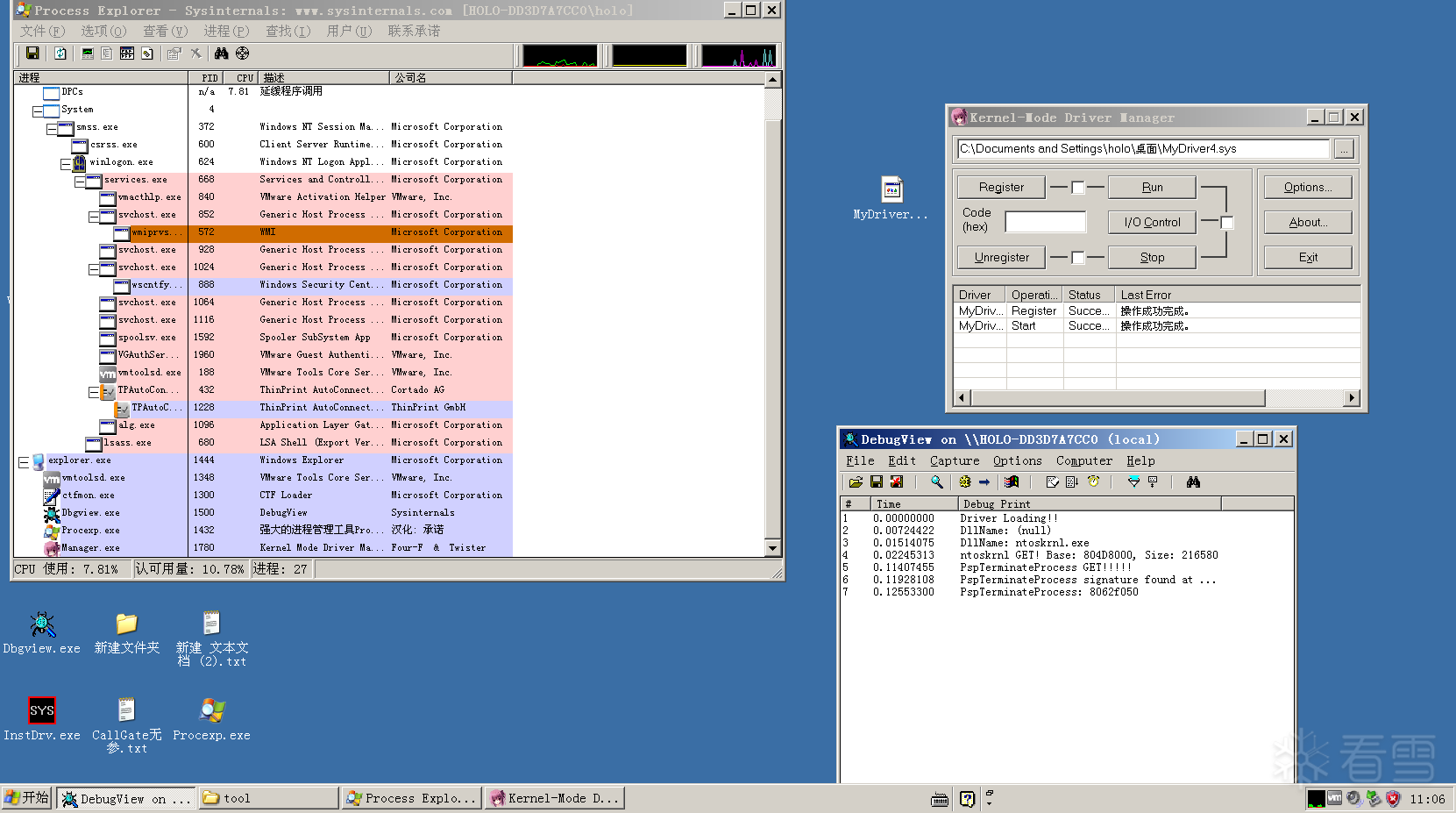This screenshot has height=813, width=1456.
Task: Open the Computer menu in DebugView
Action: point(1084,460)
